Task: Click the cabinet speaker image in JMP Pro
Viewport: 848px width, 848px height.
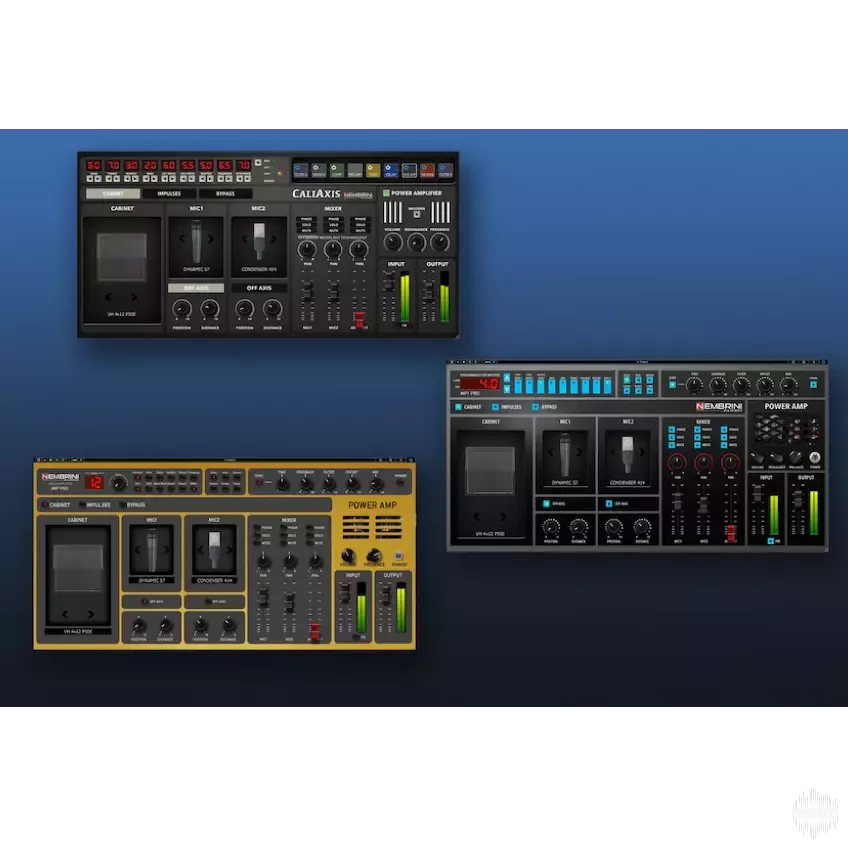Action: (78, 567)
